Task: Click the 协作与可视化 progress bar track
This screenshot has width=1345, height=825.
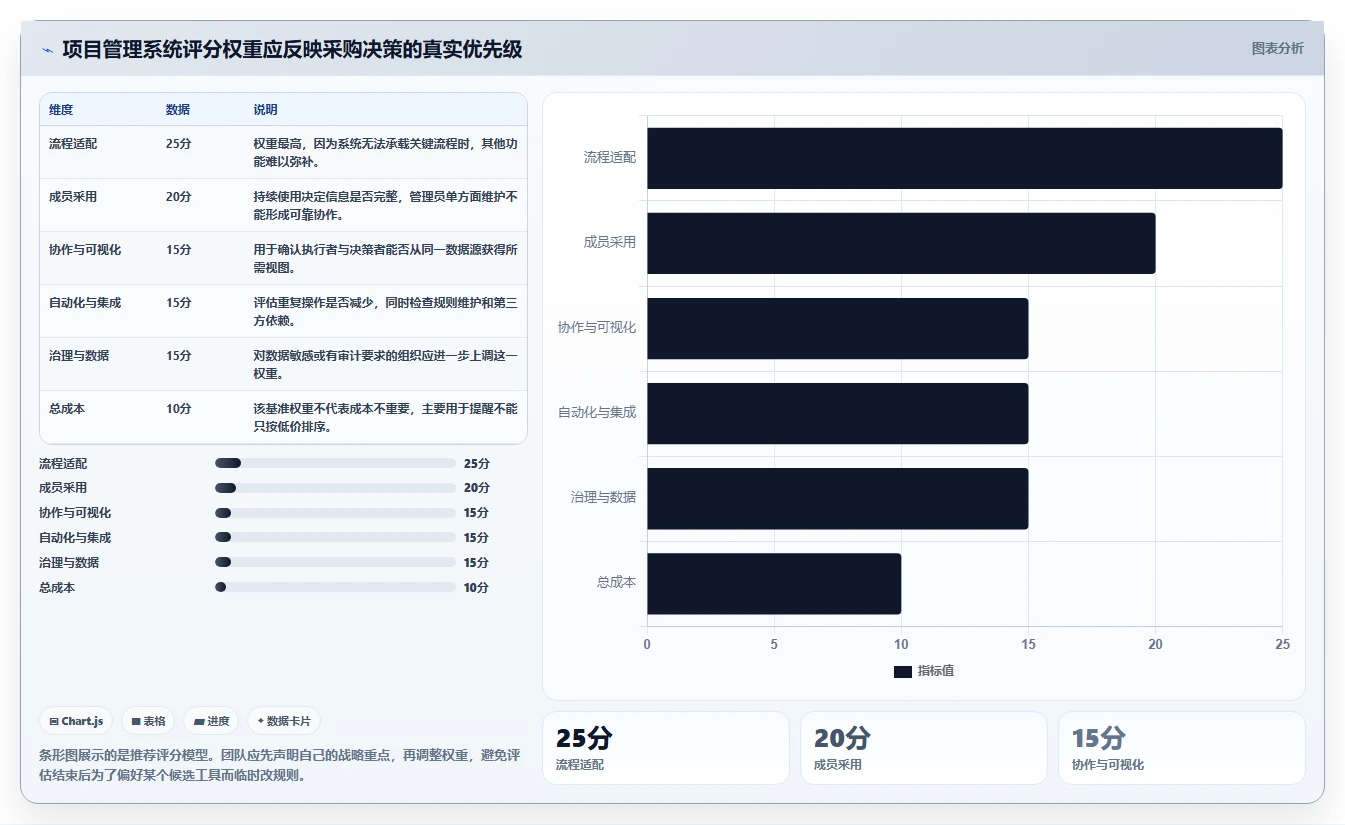Action: (335, 513)
